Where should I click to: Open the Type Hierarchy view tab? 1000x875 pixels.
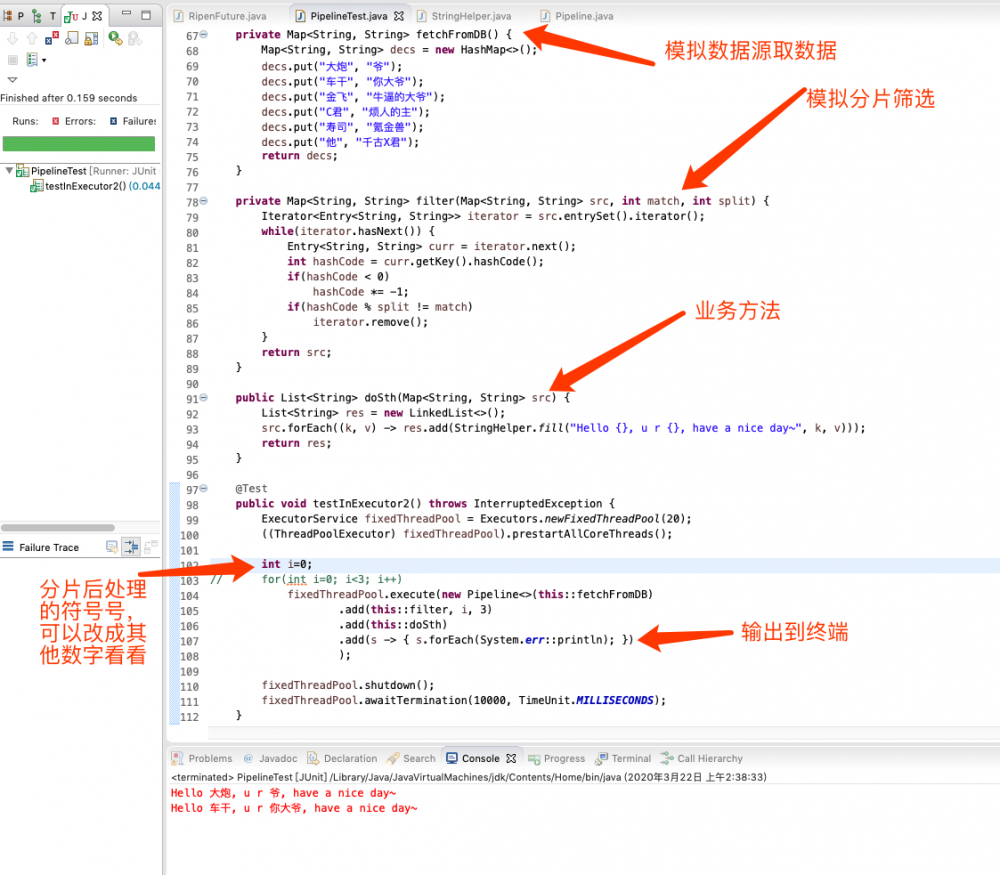click(43, 16)
